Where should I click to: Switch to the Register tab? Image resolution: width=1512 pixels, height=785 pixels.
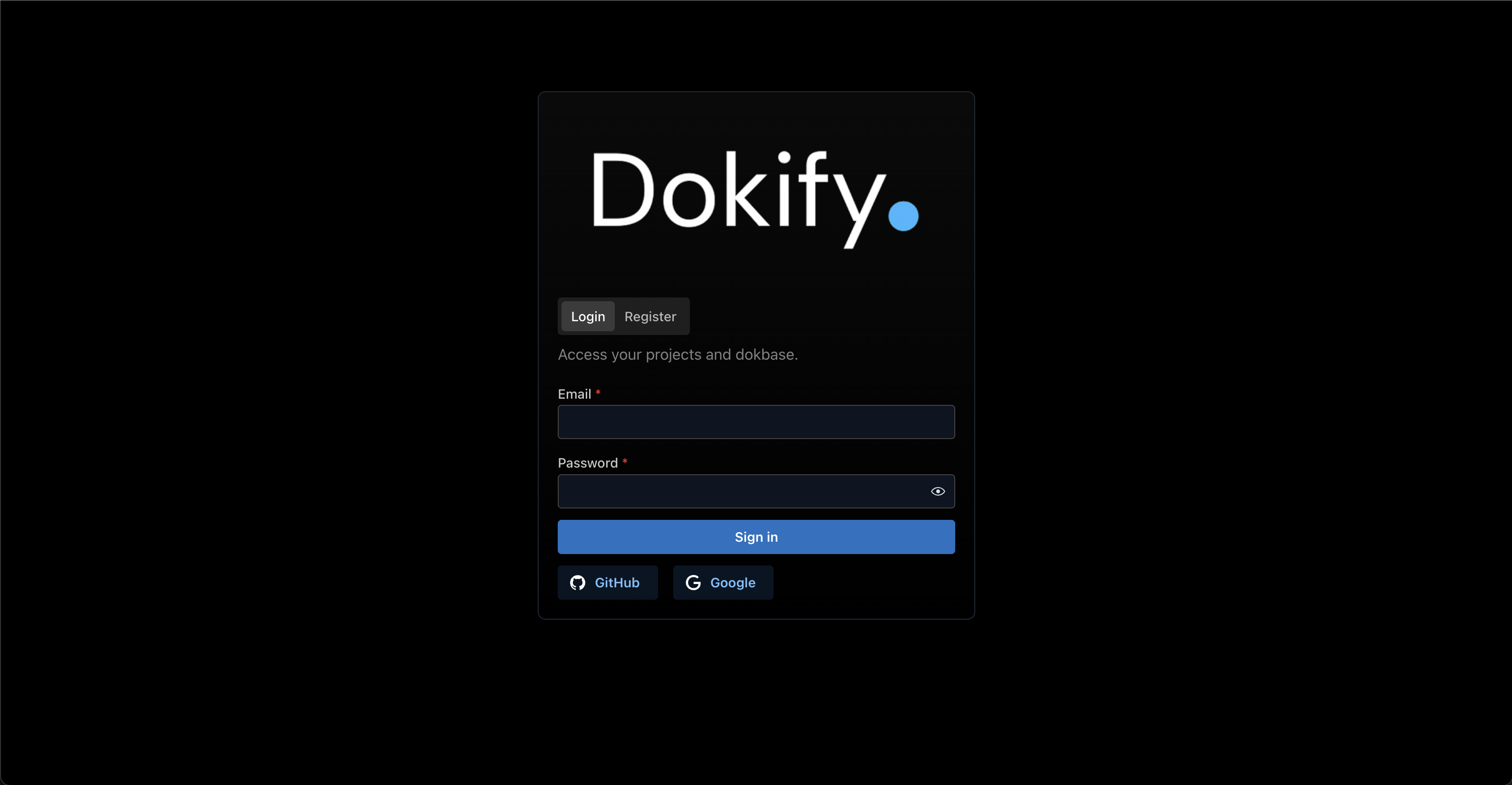pyautogui.click(x=650, y=316)
